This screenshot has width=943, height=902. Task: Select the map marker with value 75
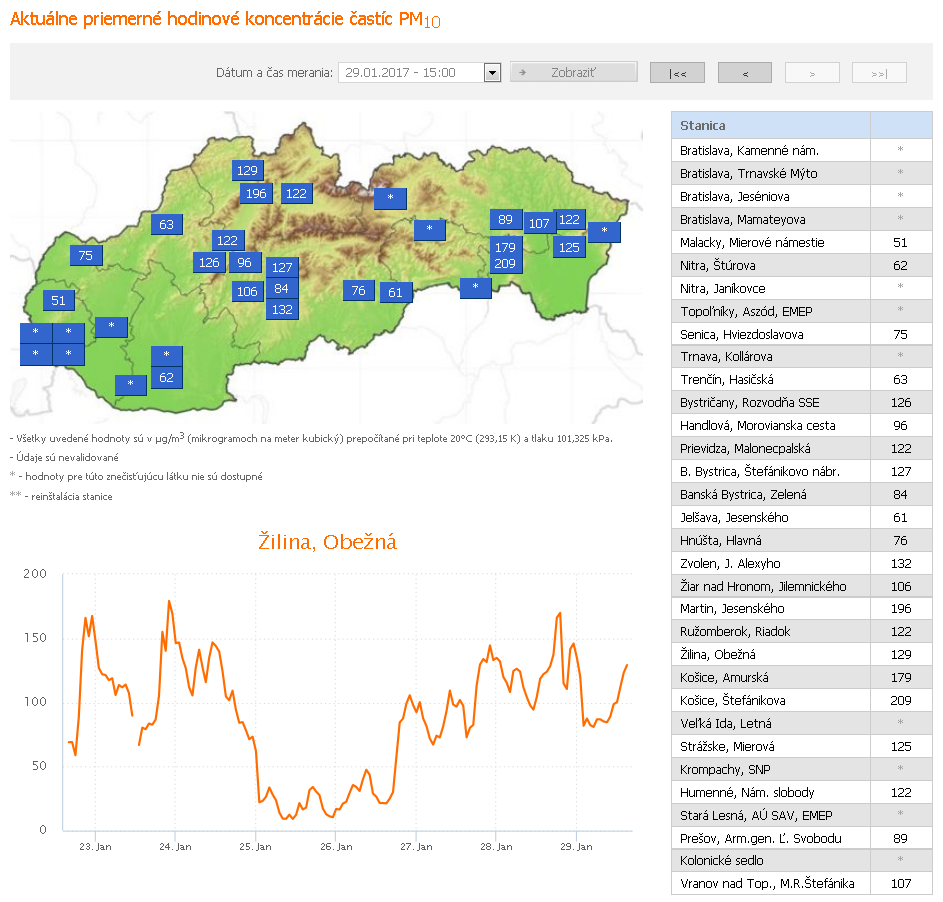(x=85, y=255)
